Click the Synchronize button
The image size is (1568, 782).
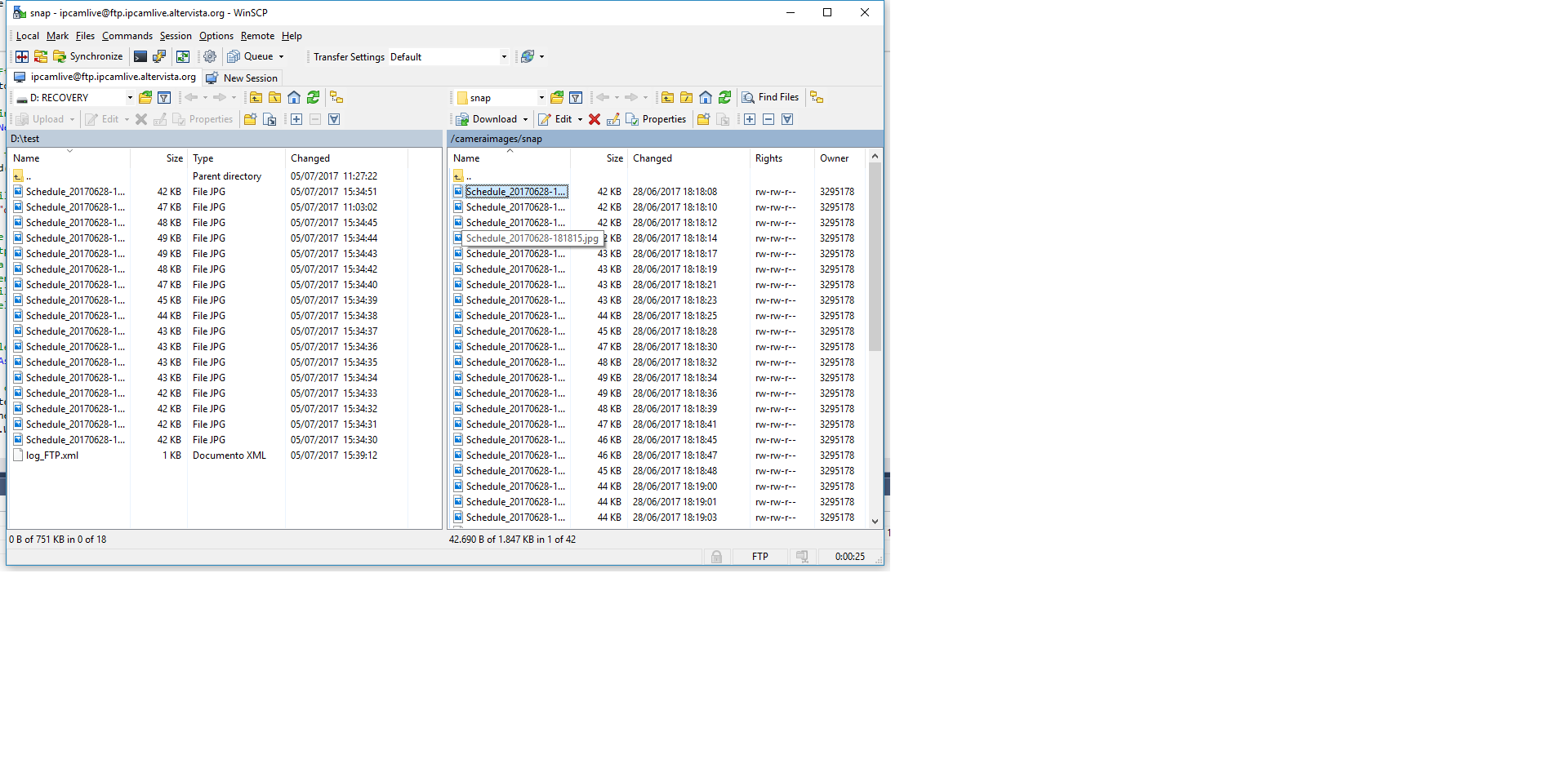tap(88, 56)
